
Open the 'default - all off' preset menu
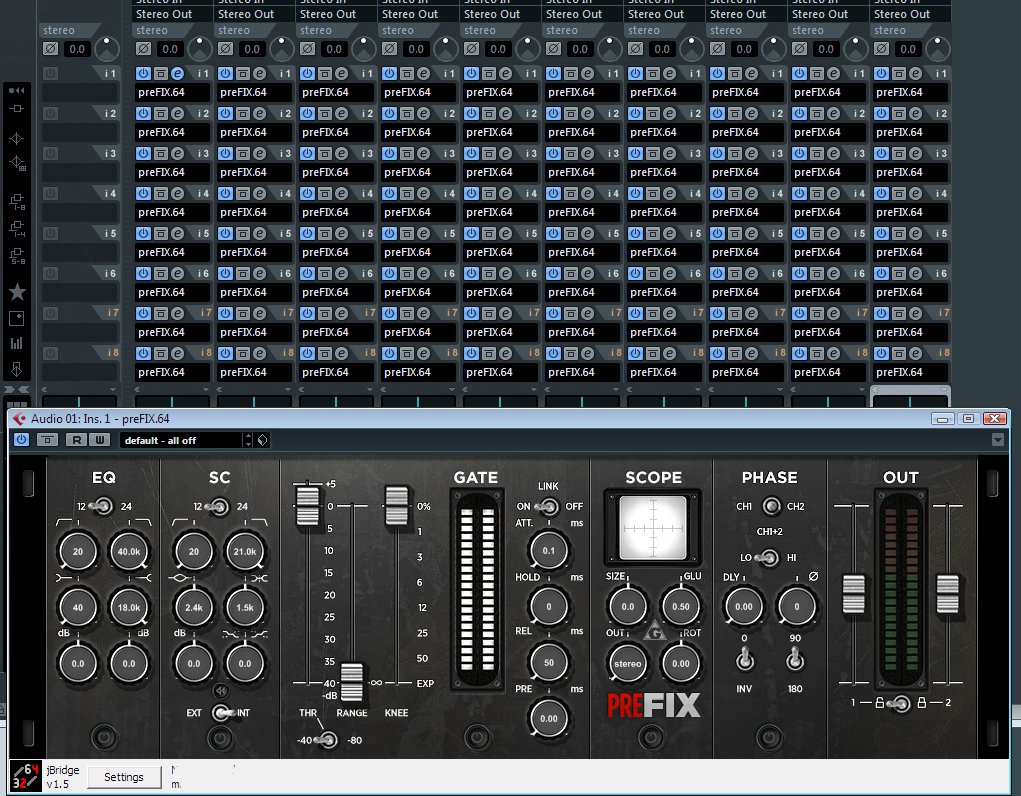180,440
